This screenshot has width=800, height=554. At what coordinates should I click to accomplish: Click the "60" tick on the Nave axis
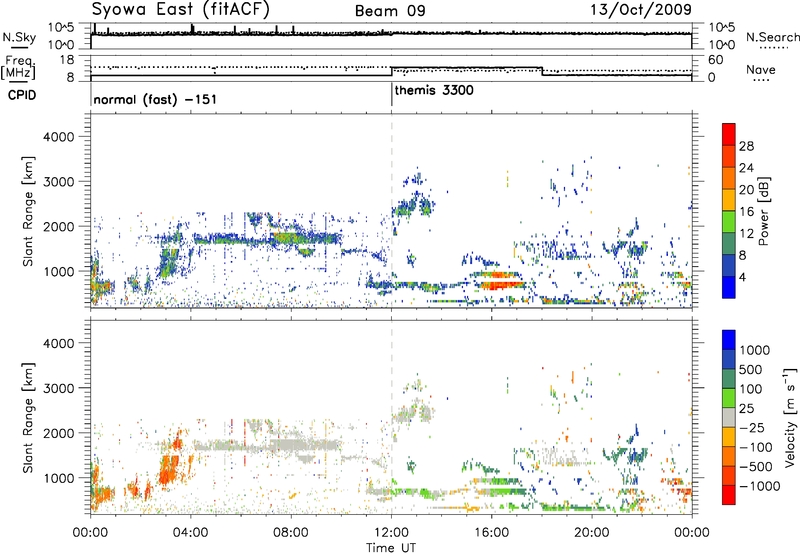tap(716, 60)
